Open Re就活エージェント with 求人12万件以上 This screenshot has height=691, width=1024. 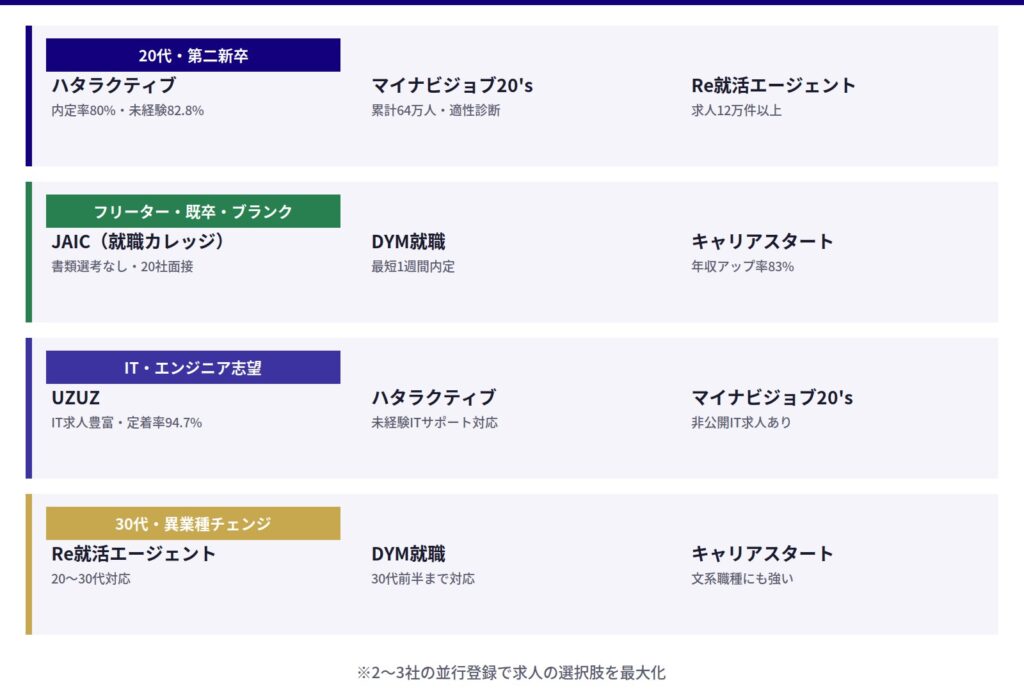(773, 86)
